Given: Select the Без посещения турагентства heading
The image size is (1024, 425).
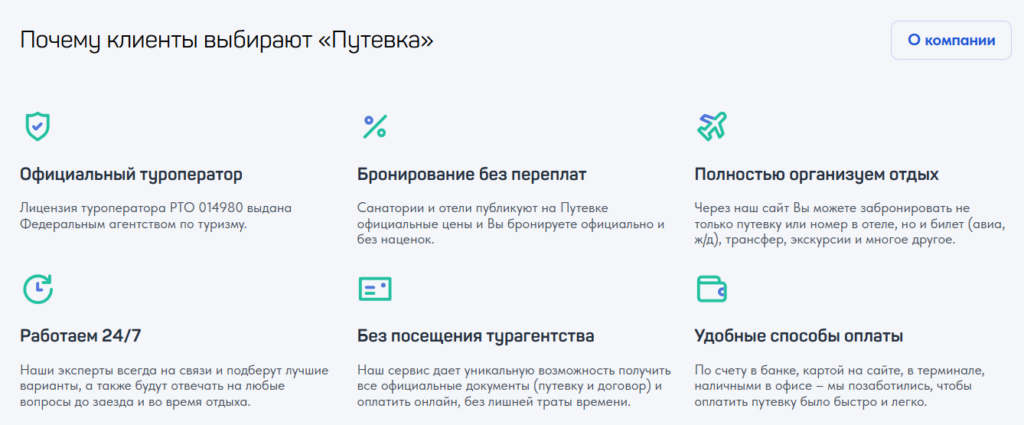Looking at the screenshot, I should [476, 337].
